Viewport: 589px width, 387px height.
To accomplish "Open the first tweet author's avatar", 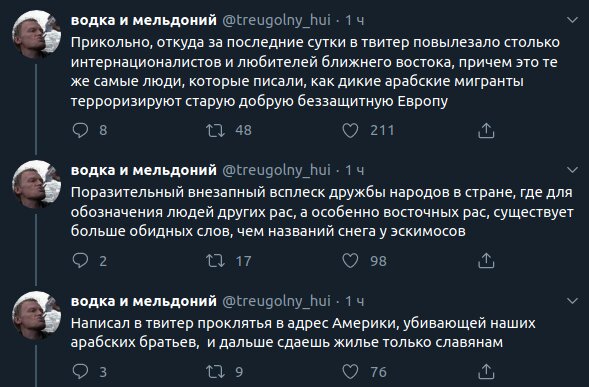I will (36, 35).
